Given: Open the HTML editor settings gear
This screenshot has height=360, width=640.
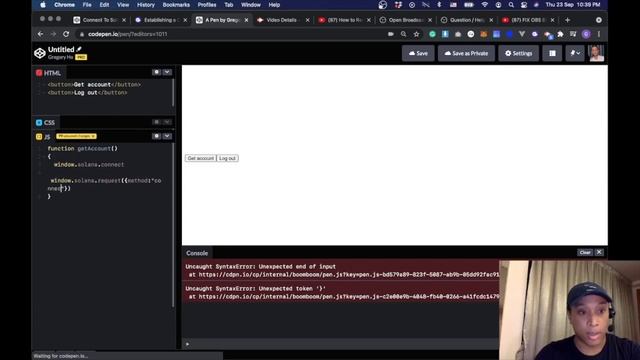Looking at the screenshot, I should (156, 72).
